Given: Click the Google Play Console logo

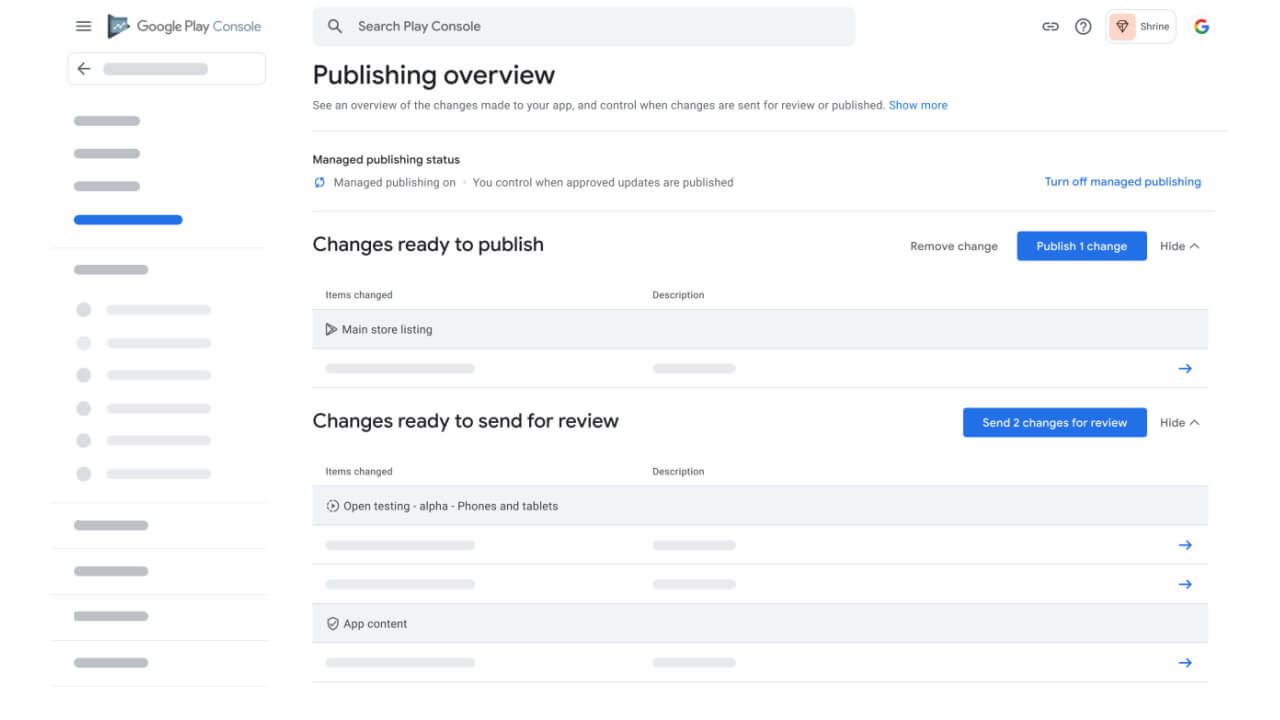Looking at the screenshot, I should (185, 27).
